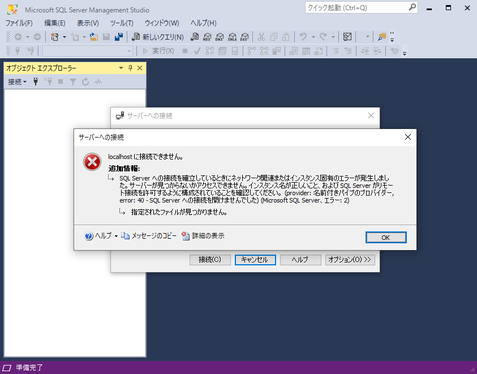Pin the オブジェクト エクスプローラー panel

coord(130,68)
